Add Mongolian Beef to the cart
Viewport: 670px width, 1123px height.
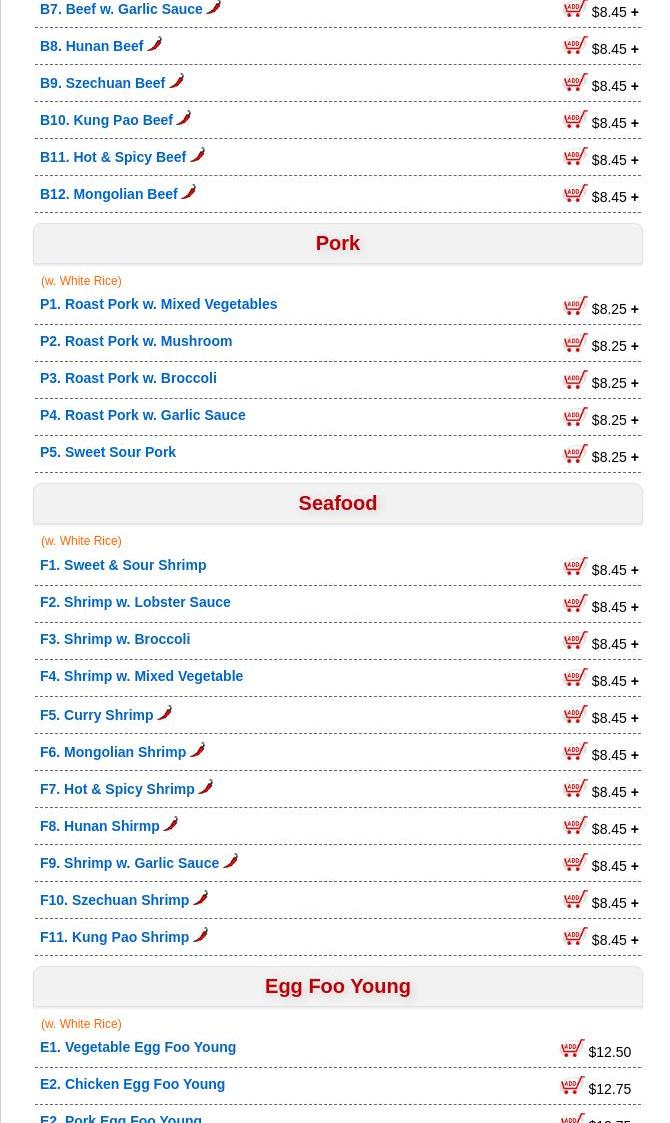[x=575, y=194]
